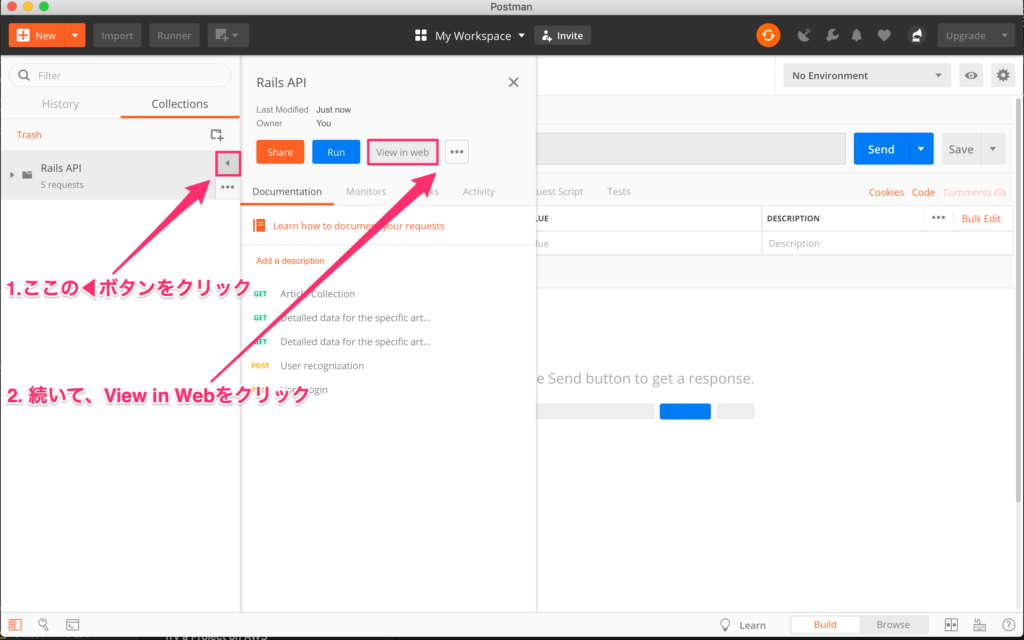
Task: Toggle environment quick look eye icon
Action: coord(970,76)
